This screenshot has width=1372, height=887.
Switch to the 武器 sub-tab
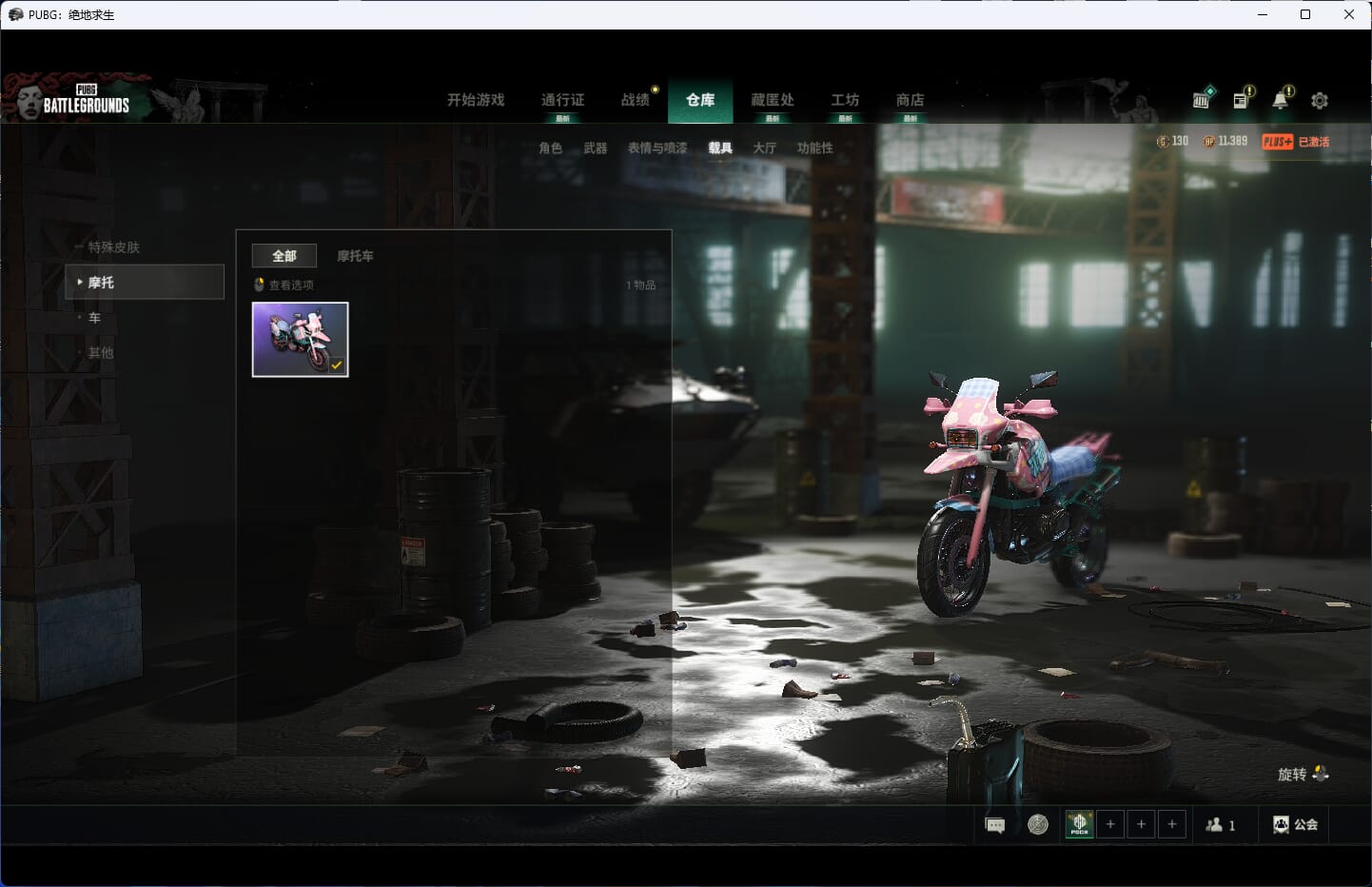click(596, 148)
